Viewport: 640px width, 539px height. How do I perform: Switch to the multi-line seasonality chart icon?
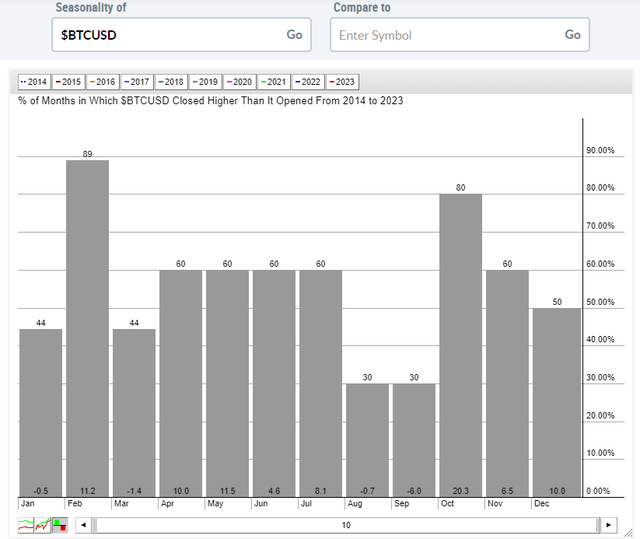[26, 524]
